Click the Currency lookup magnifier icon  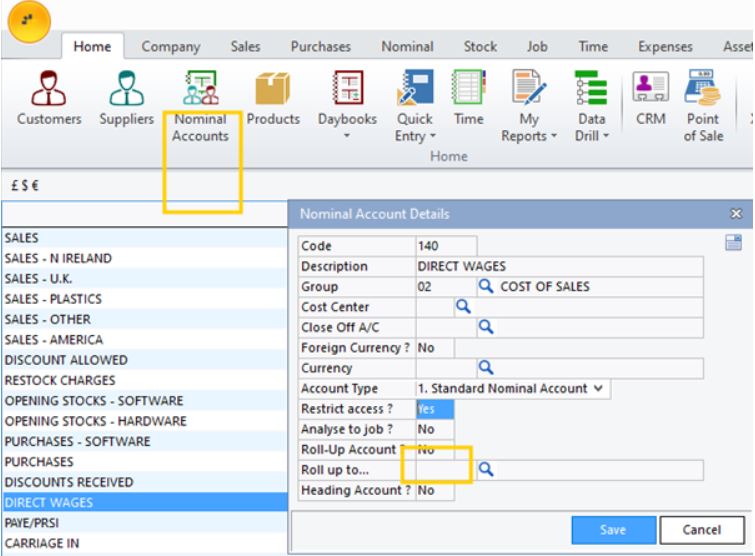tap(486, 368)
